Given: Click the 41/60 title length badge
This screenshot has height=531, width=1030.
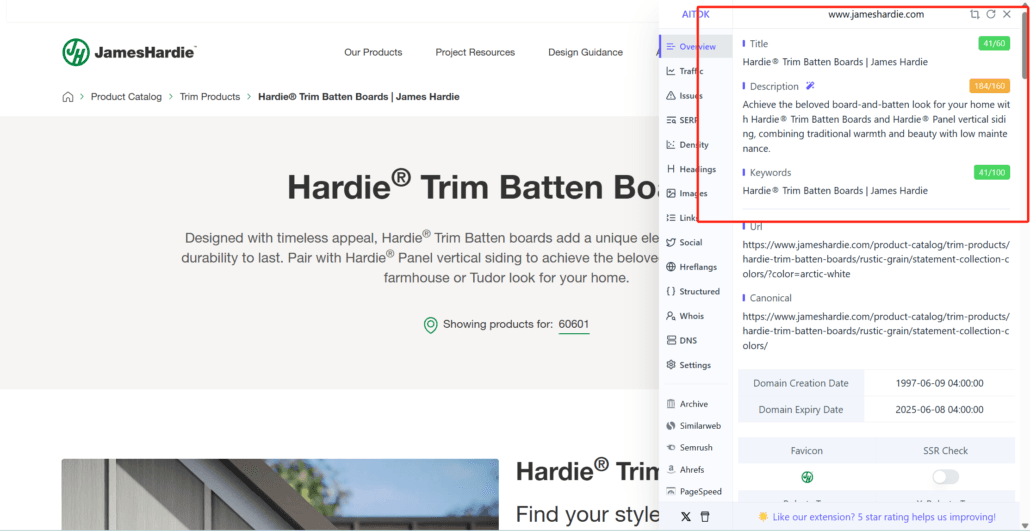Looking at the screenshot, I should point(994,43).
